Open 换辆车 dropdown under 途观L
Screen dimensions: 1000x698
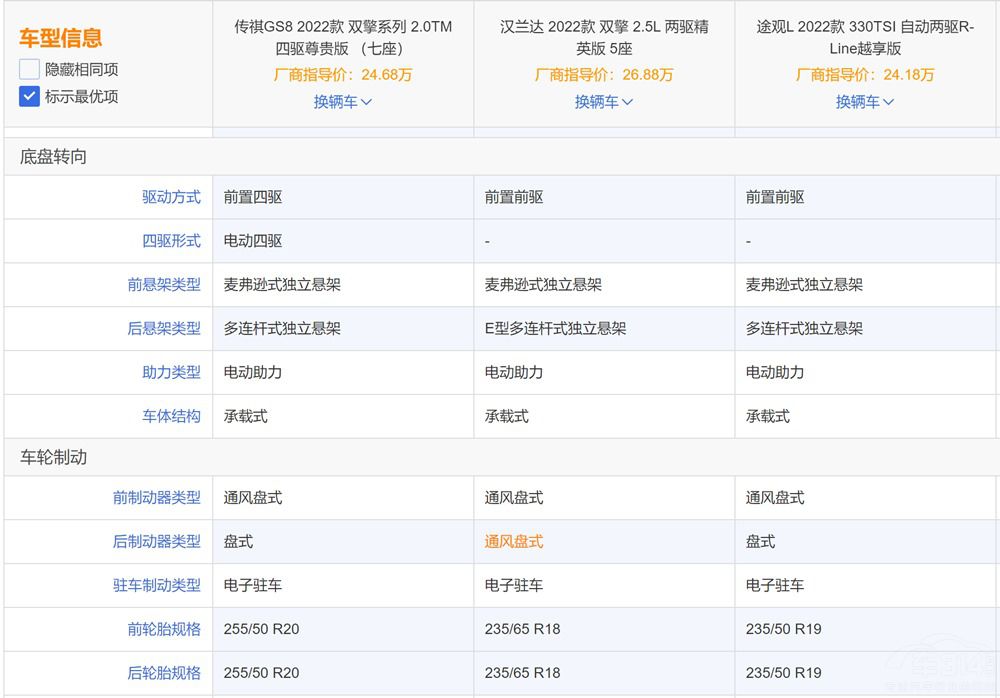865,102
